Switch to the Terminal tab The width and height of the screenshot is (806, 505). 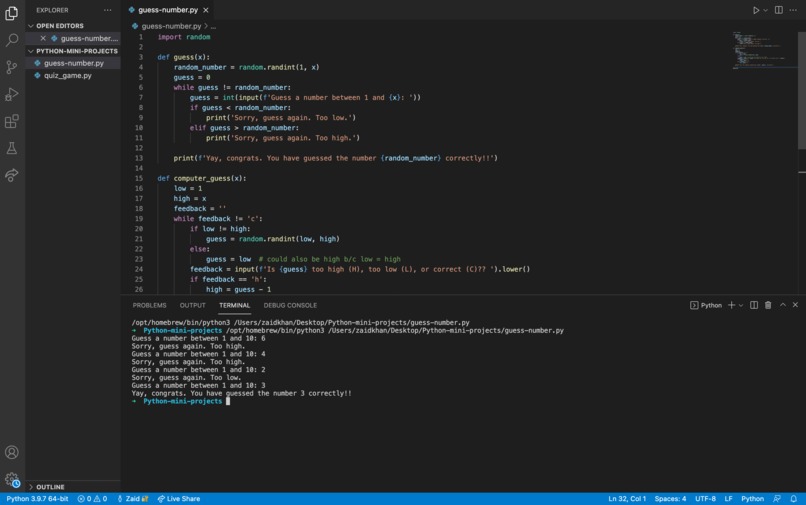(x=234, y=305)
